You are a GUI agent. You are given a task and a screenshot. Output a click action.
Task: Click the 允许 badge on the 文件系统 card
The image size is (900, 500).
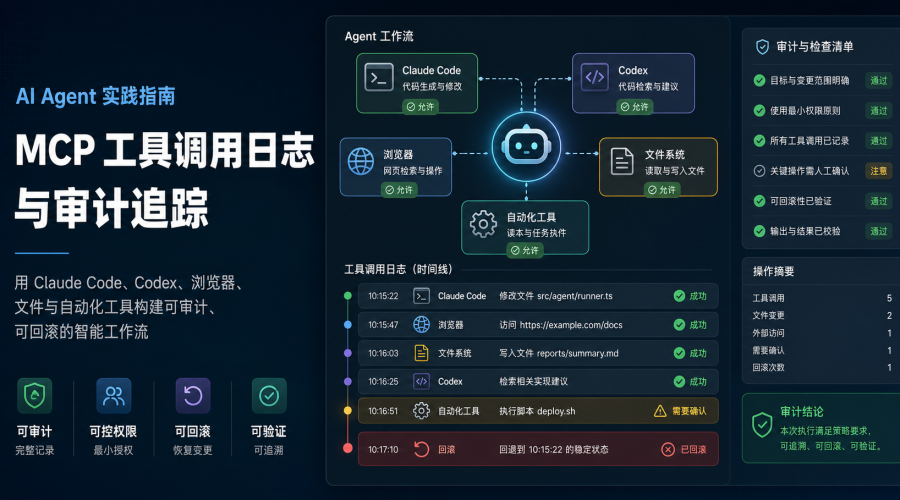662,190
